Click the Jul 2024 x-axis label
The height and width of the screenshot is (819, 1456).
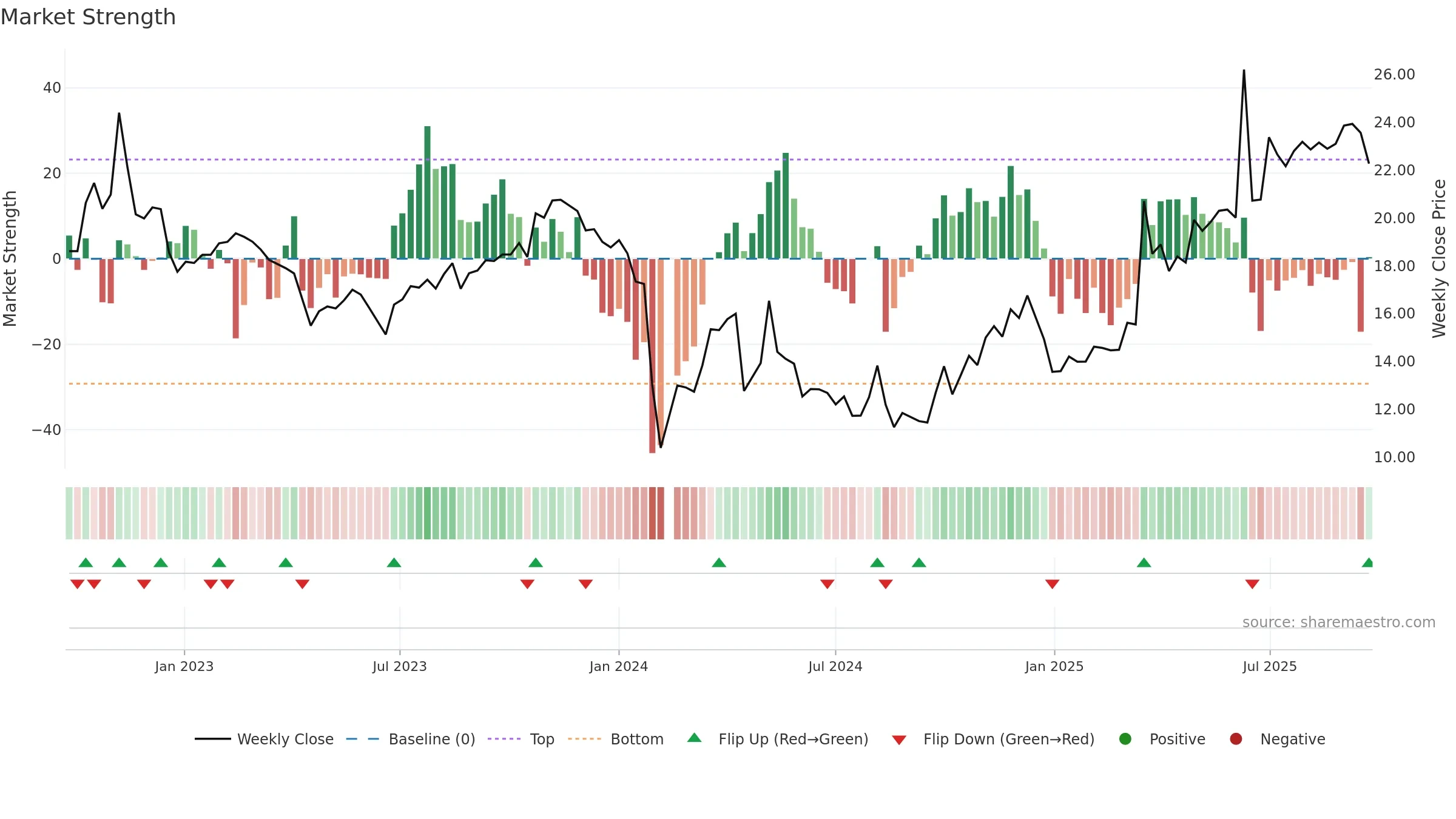[835, 666]
